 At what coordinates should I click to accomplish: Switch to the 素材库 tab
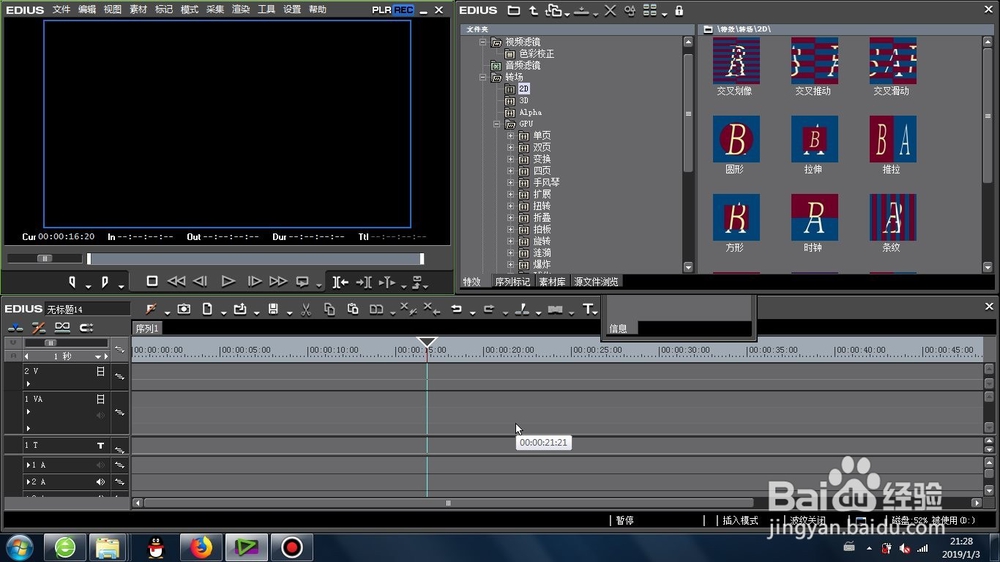click(552, 282)
